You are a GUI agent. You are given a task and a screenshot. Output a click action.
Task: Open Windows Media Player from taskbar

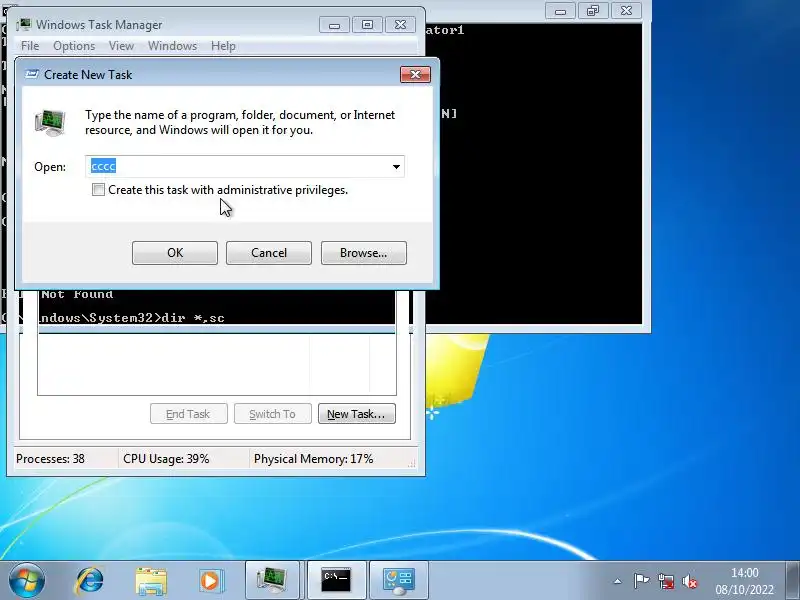(211, 581)
